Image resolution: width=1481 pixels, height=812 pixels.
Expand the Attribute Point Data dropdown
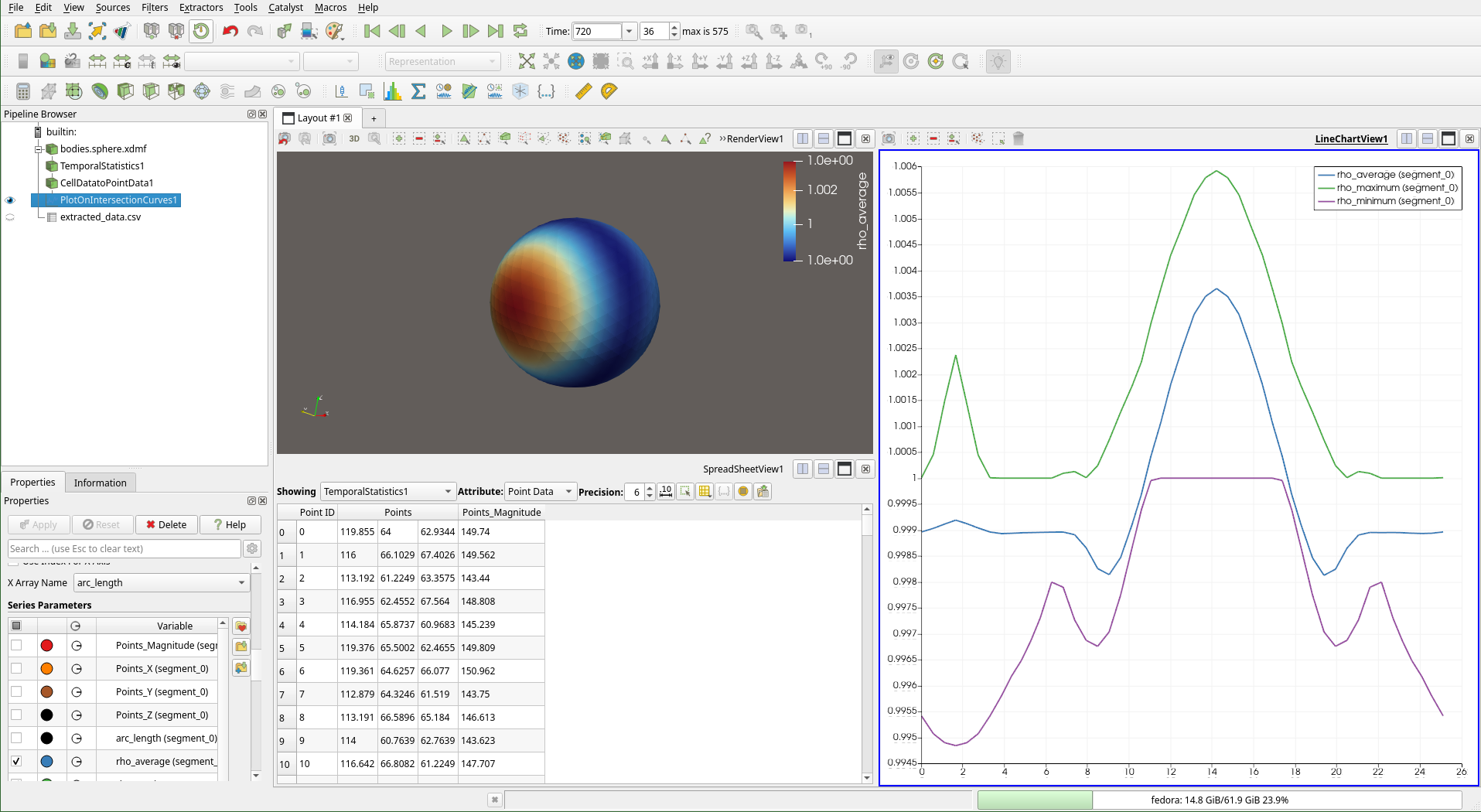point(540,492)
